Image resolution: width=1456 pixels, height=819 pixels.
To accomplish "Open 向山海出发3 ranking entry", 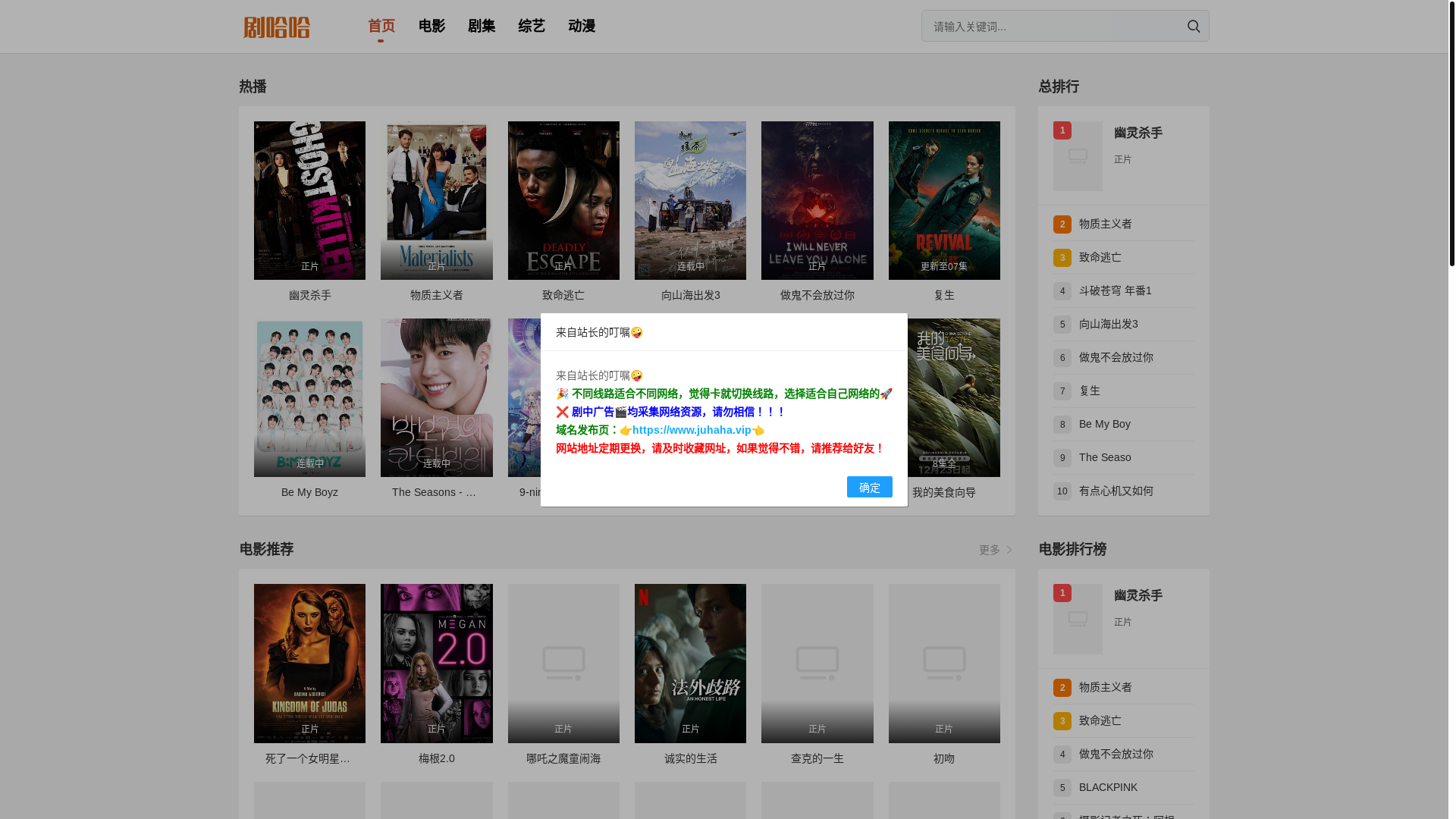I will [1108, 324].
